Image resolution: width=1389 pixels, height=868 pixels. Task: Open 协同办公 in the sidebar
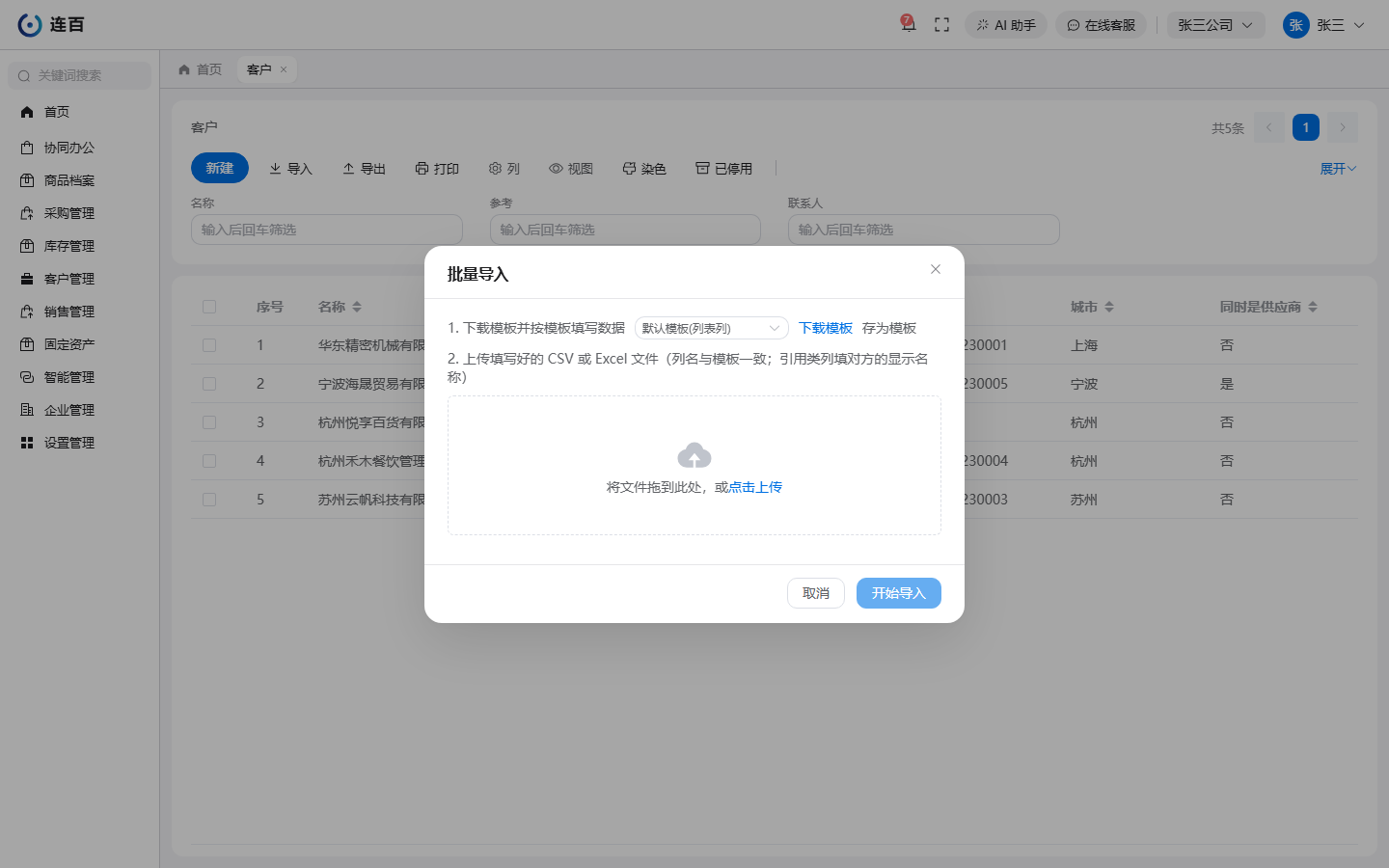pyautogui.click(x=79, y=148)
